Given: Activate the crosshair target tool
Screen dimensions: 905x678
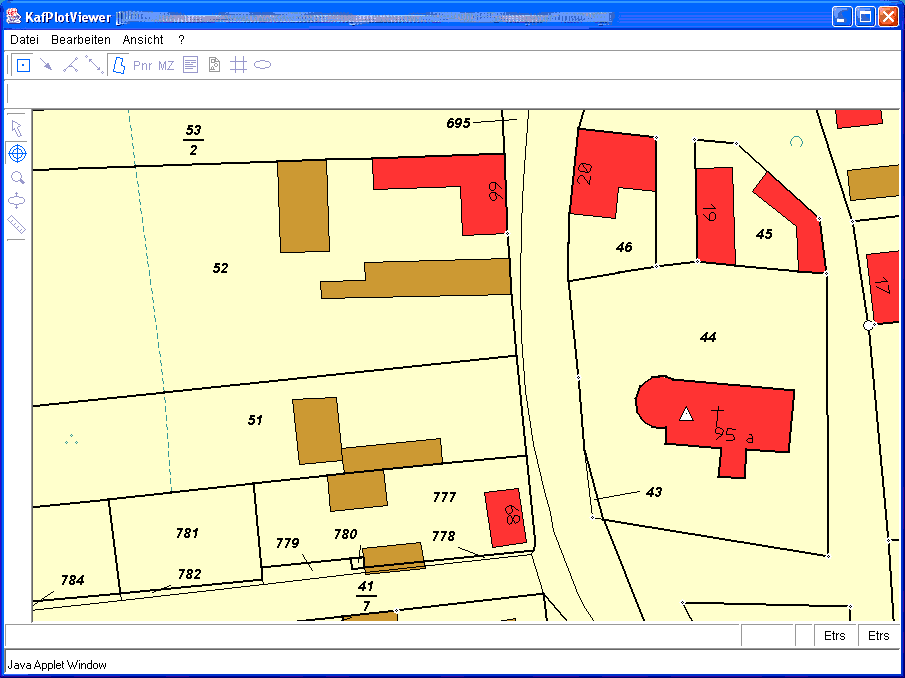Looking at the screenshot, I should [x=17, y=153].
